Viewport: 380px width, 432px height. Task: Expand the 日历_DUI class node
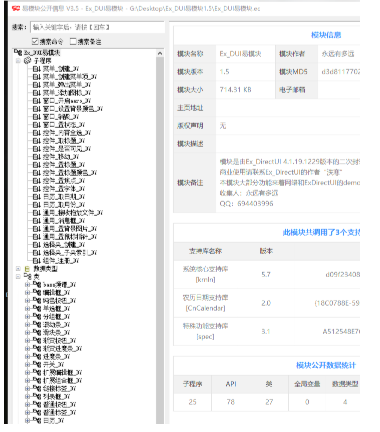(x=28, y=421)
